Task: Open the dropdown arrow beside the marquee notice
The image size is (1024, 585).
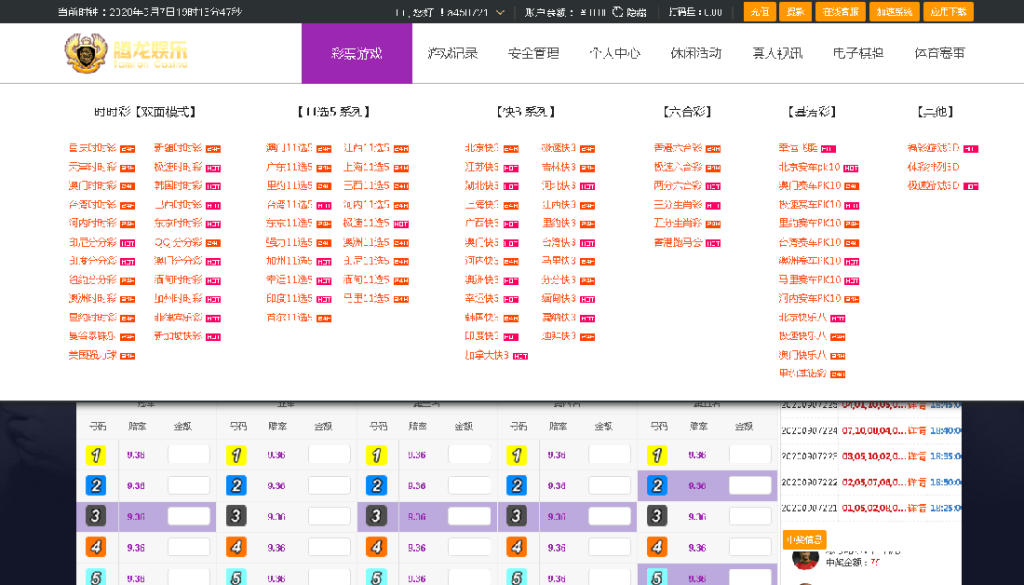Action: click(x=500, y=14)
